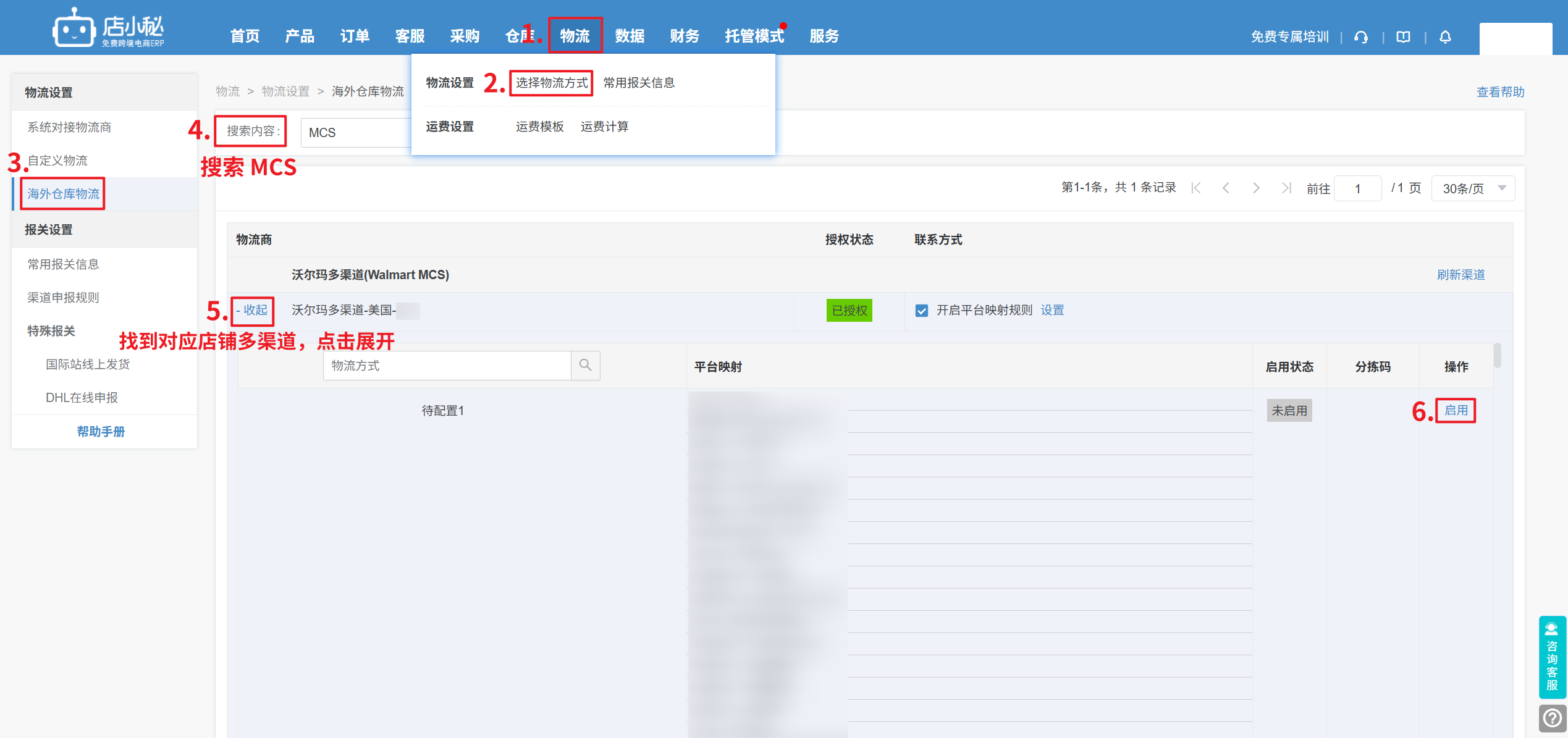
Task: Open the 运费模板 menu entry
Action: 539,127
